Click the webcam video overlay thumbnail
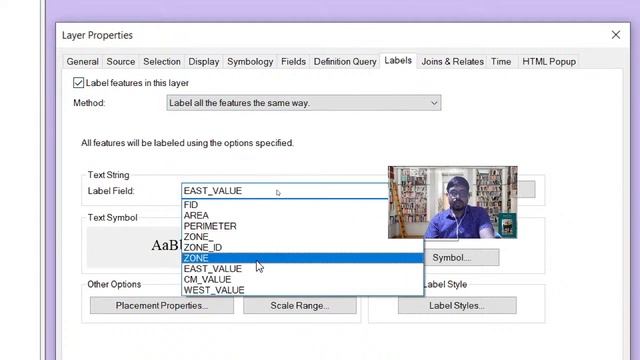640x360 pixels. coord(453,202)
